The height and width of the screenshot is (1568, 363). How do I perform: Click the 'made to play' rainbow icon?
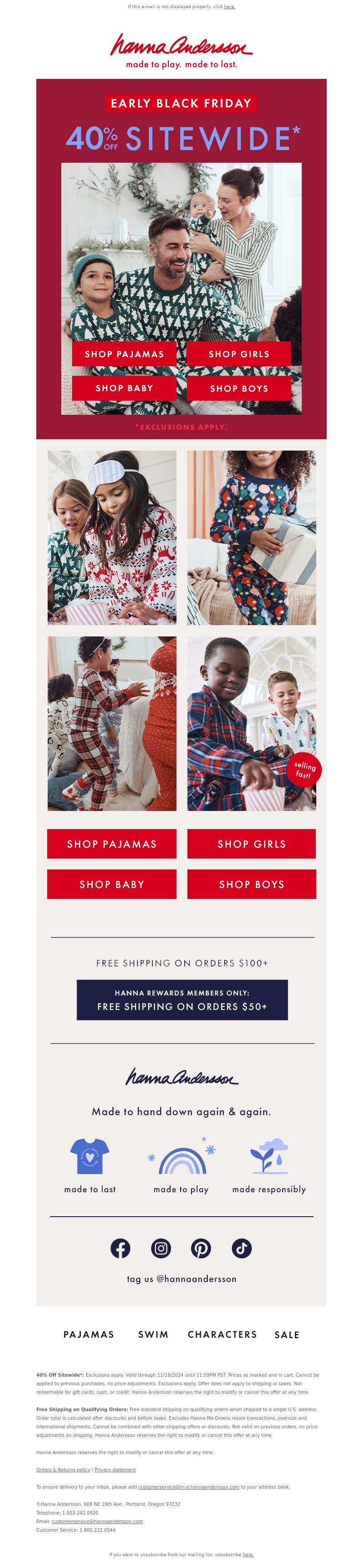[181, 1156]
